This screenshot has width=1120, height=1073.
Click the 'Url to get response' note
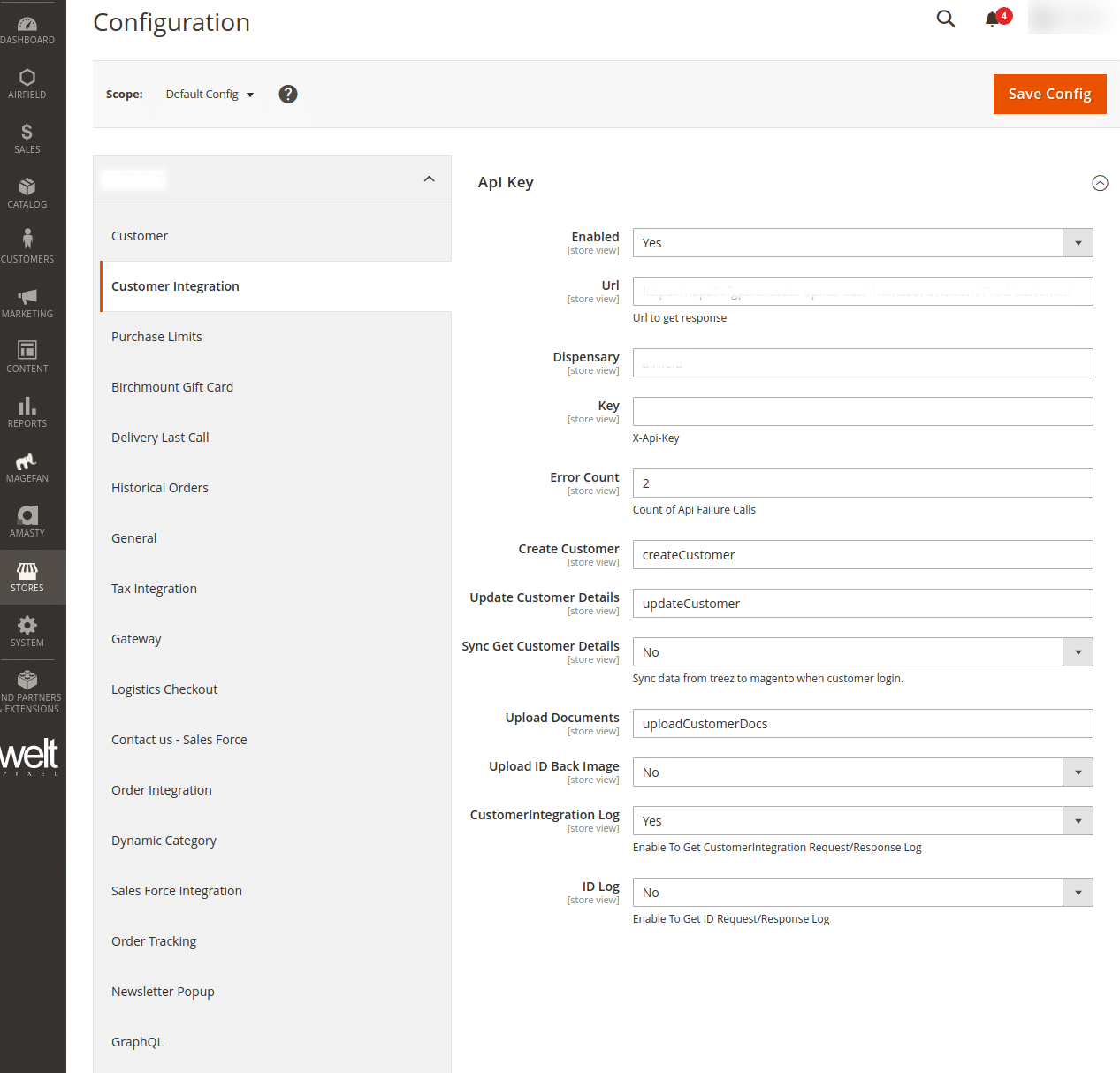pyautogui.click(x=680, y=318)
